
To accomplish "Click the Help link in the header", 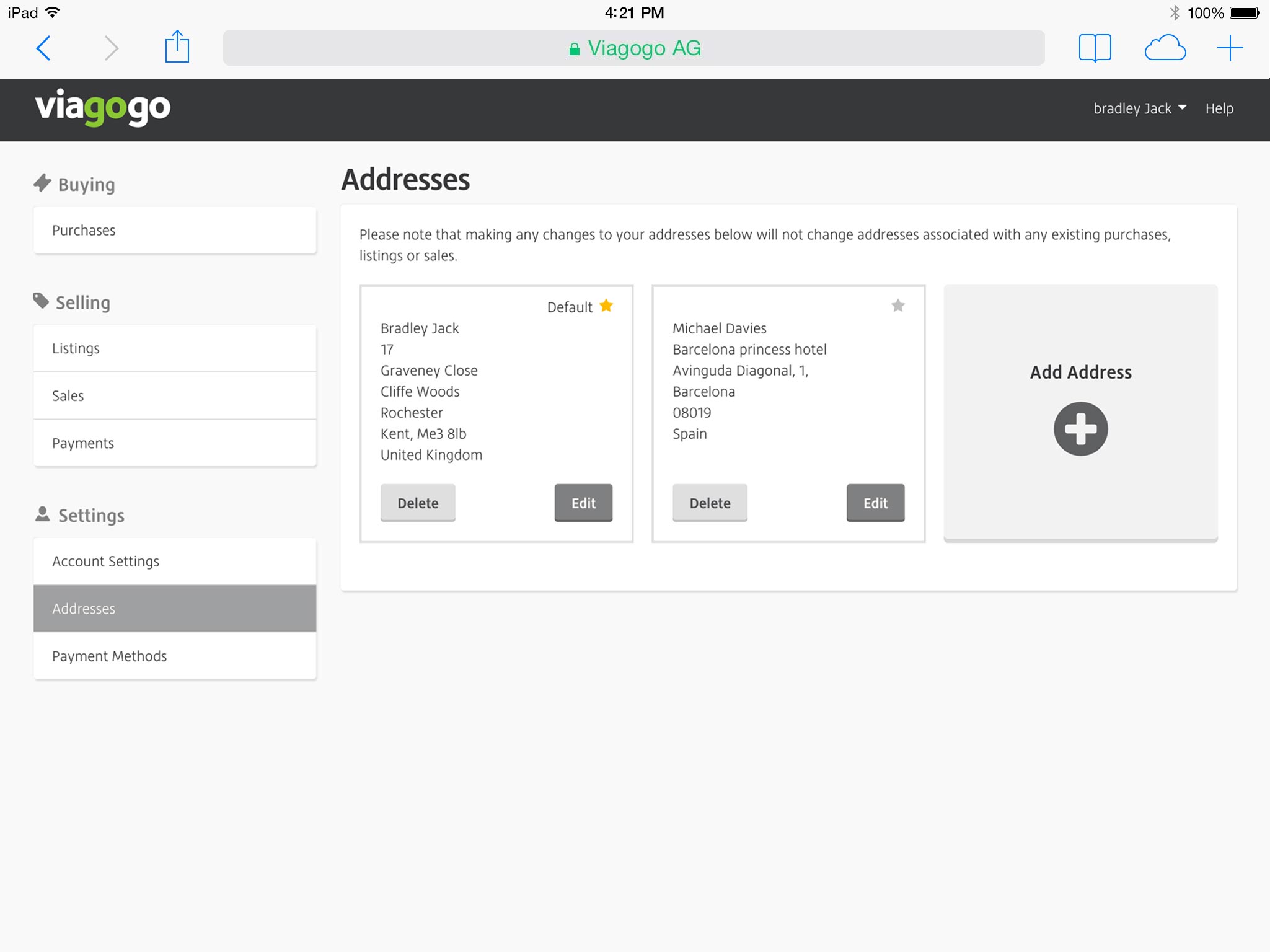I will click(1219, 108).
